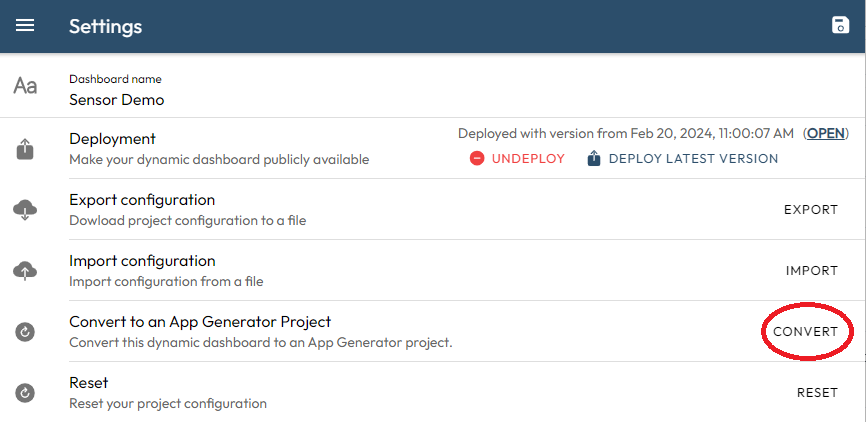Select the Convert to an App Generator Project heading
The height and width of the screenshot is (422, 866).
coord(200,322)
